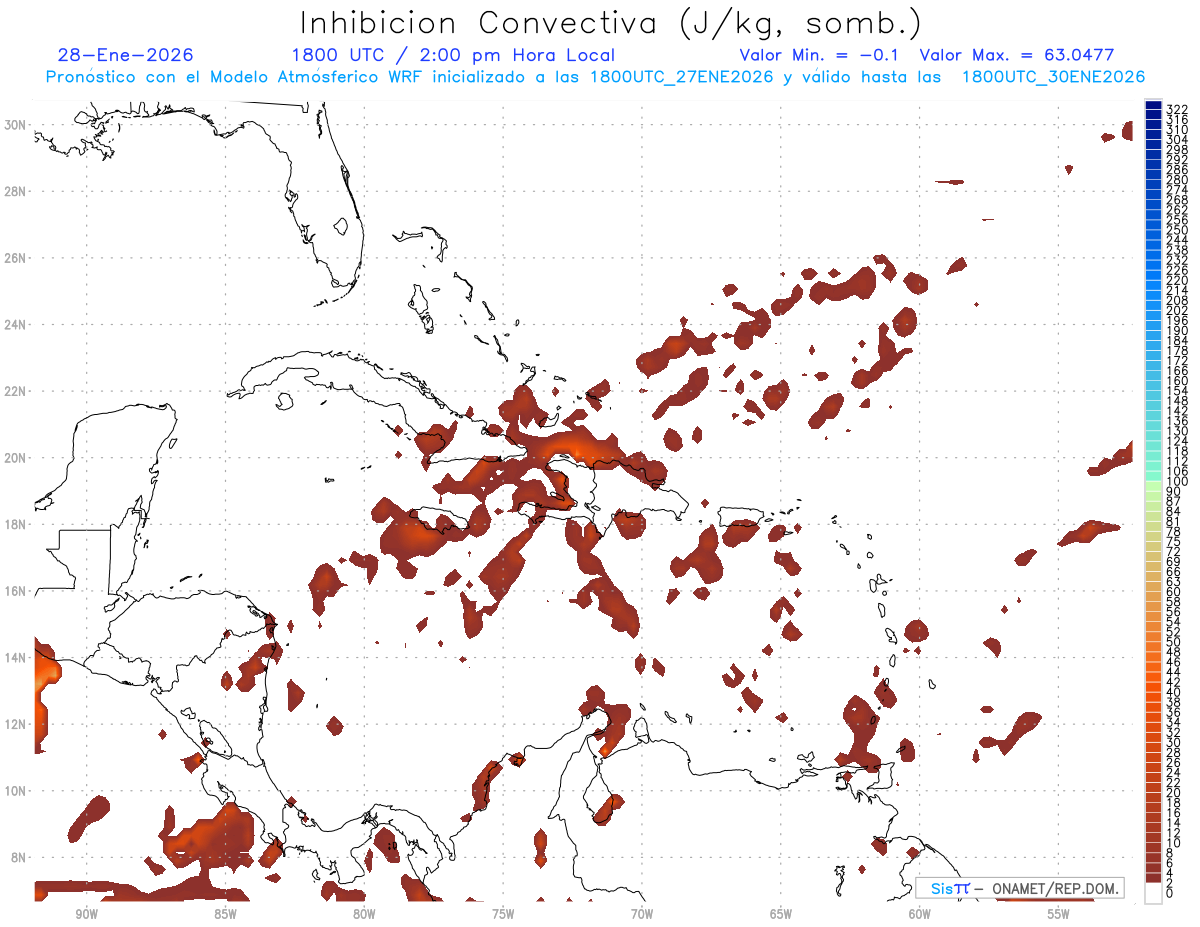Click the pale green colorbar swatch beside '100'

tap(1153, 485)
